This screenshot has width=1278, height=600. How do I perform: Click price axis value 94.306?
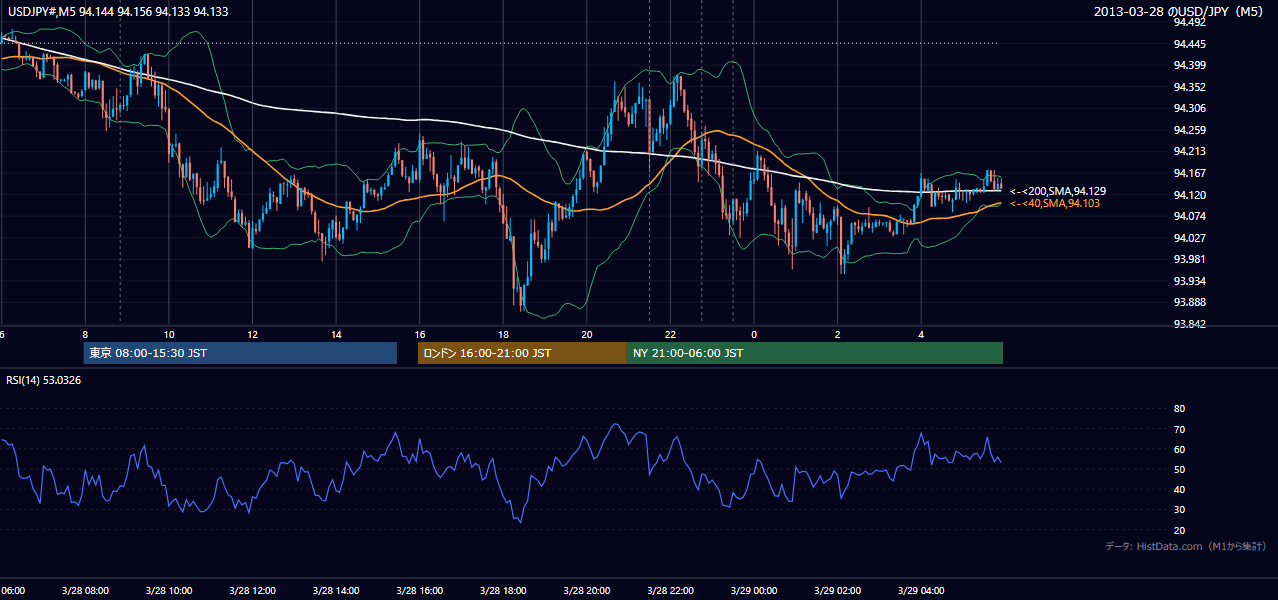coord(1189,108)
